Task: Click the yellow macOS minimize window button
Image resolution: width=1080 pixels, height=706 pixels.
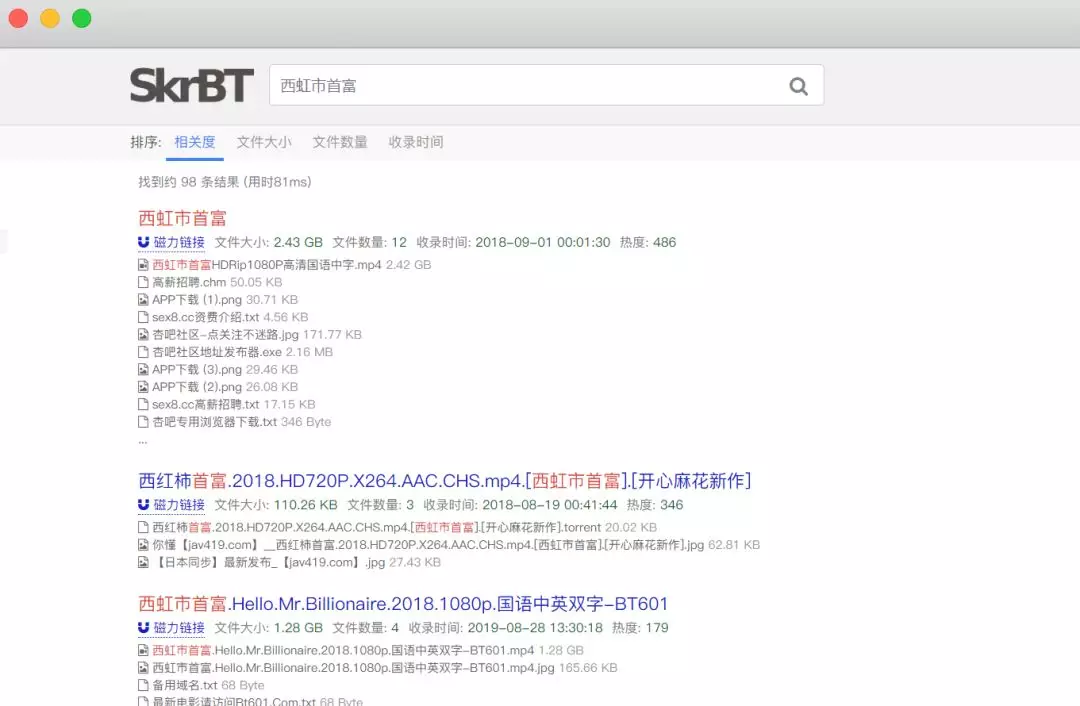Action: 50,19
